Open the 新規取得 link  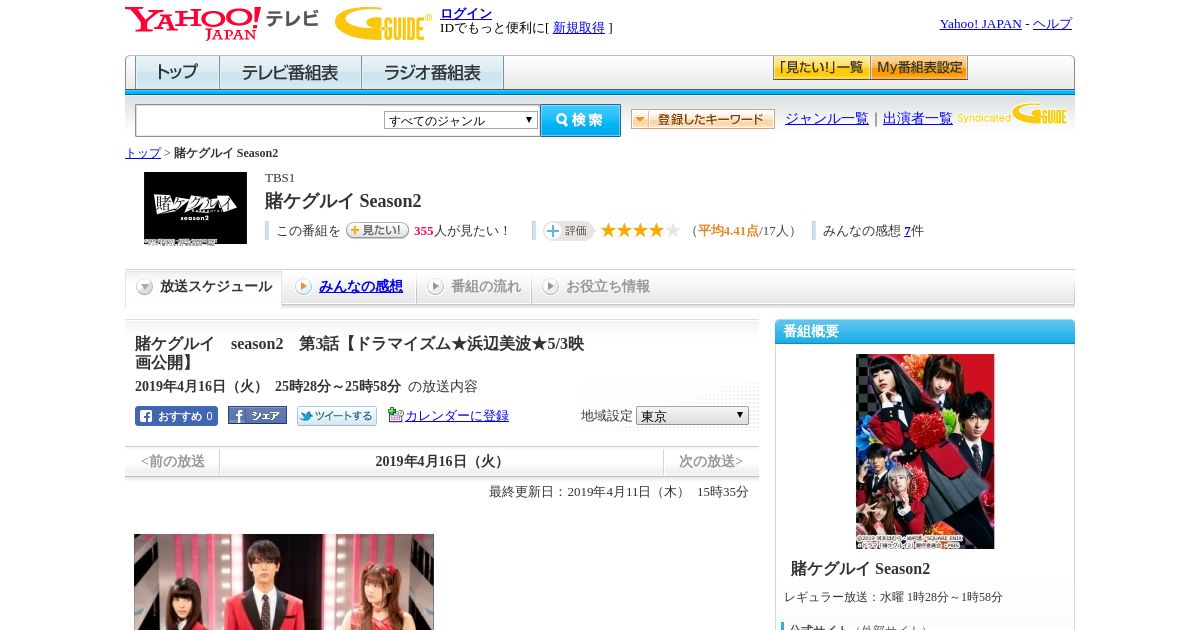click(579, 28)
